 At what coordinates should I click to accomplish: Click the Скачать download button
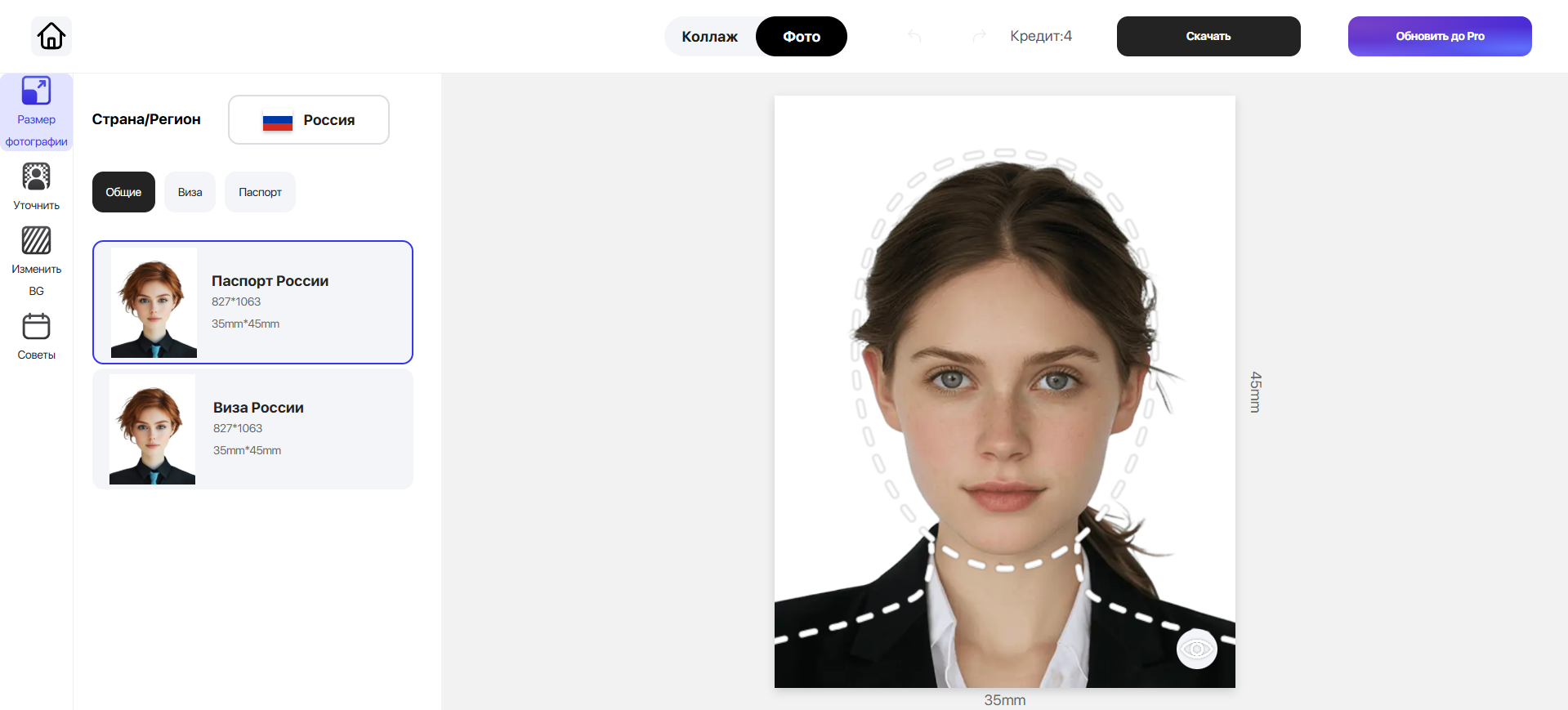point(1208,37)
